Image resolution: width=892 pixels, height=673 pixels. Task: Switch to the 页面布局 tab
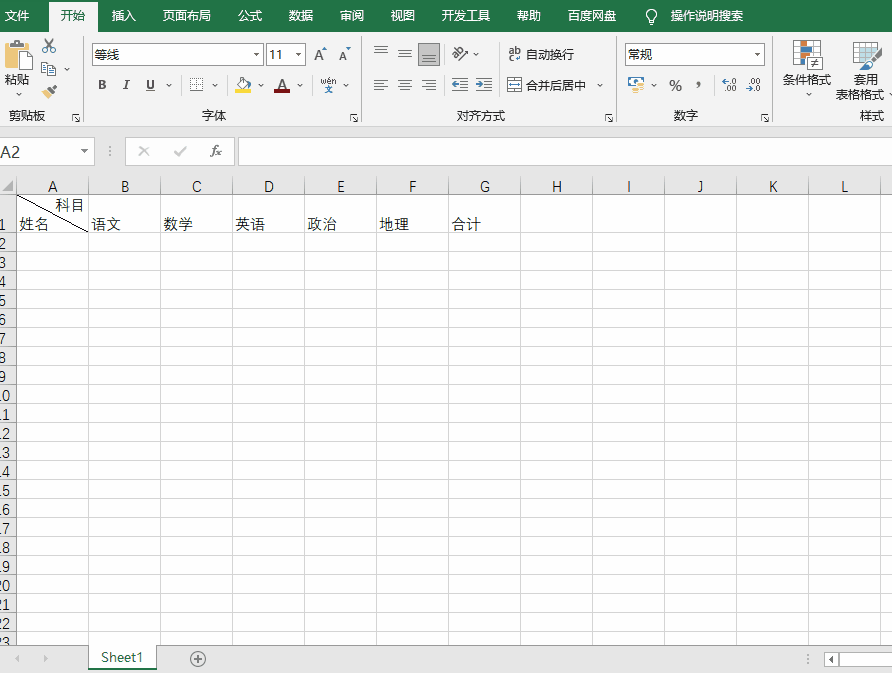click(x=187, y=15)
